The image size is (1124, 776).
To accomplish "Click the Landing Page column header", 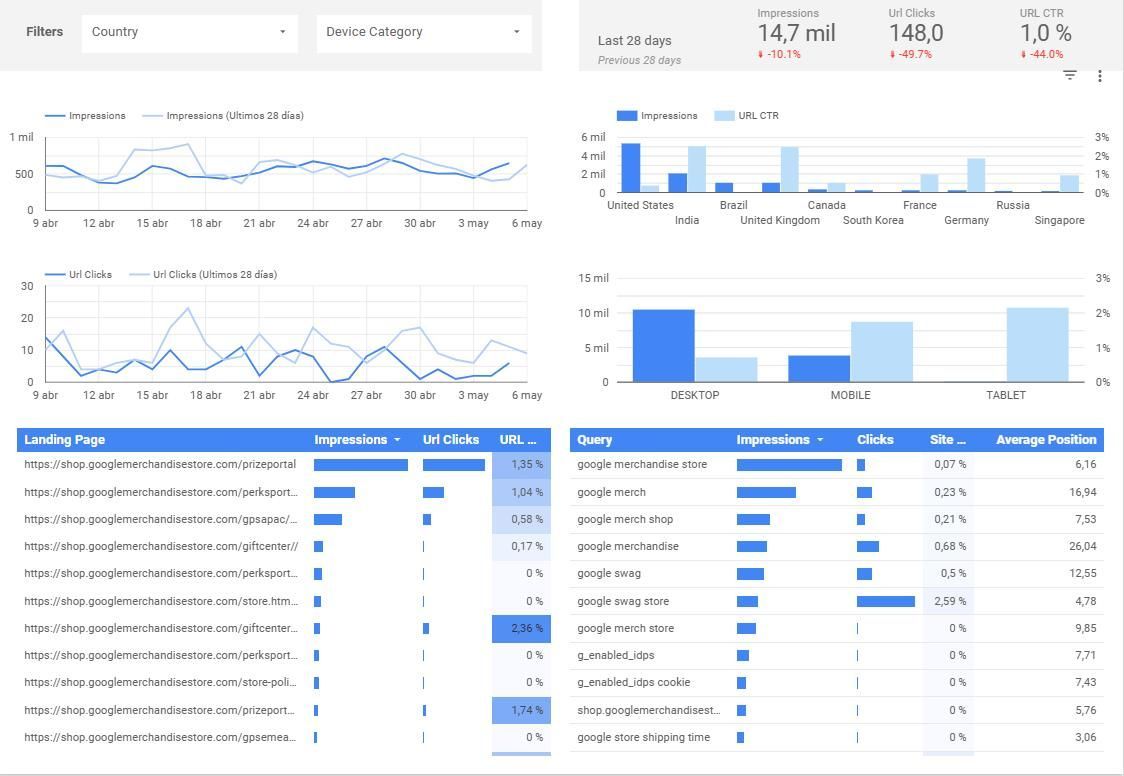I will (65, 440).
